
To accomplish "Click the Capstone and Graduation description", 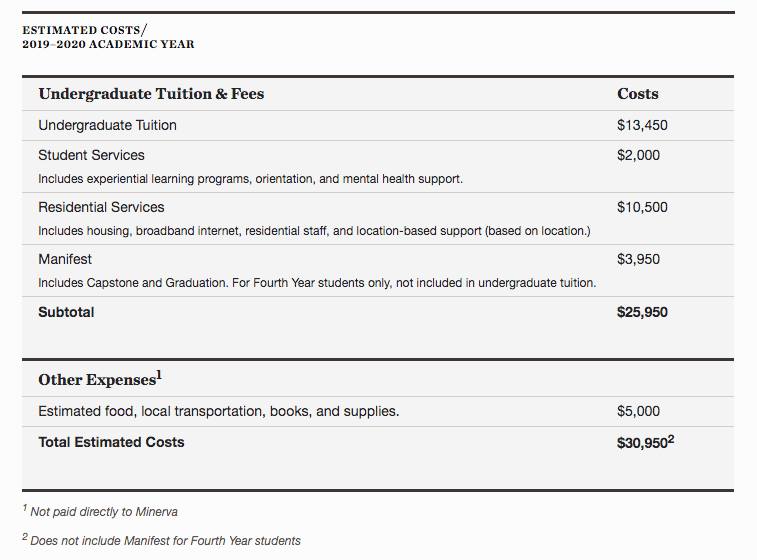I will click(317, 283).
